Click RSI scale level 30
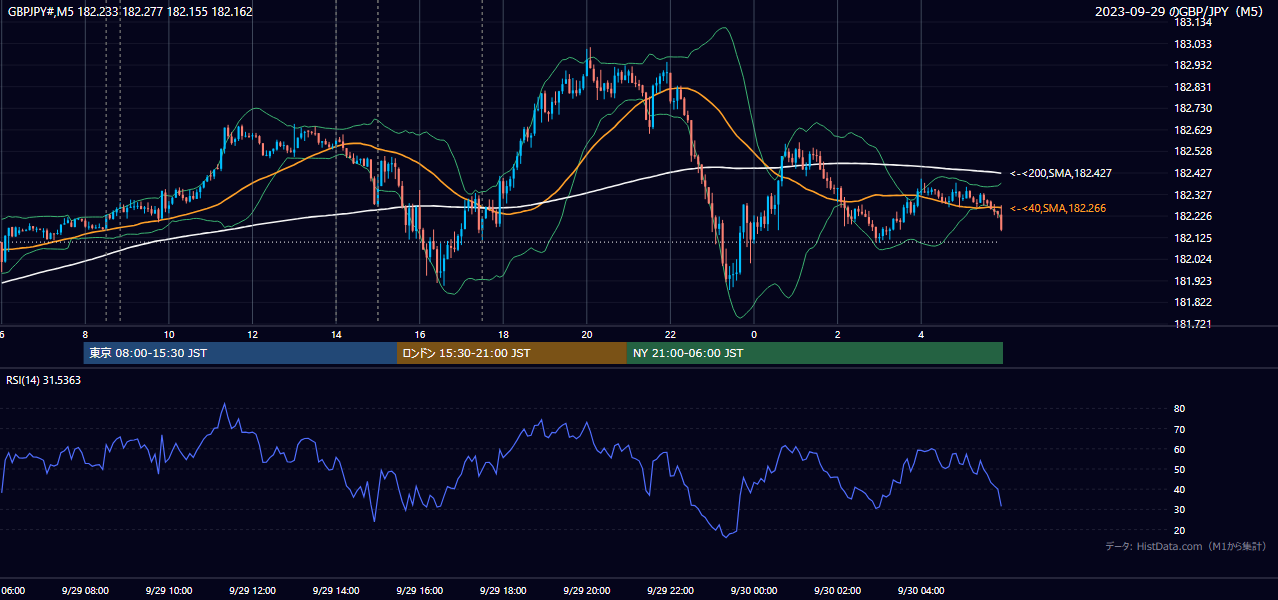This screenshot has width=1278, height=600. pos(1179,509)
